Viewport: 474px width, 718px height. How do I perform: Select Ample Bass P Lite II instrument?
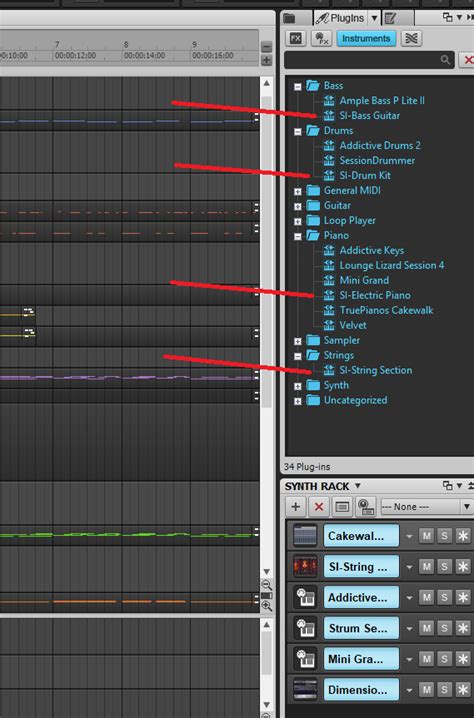click(382, 101)
